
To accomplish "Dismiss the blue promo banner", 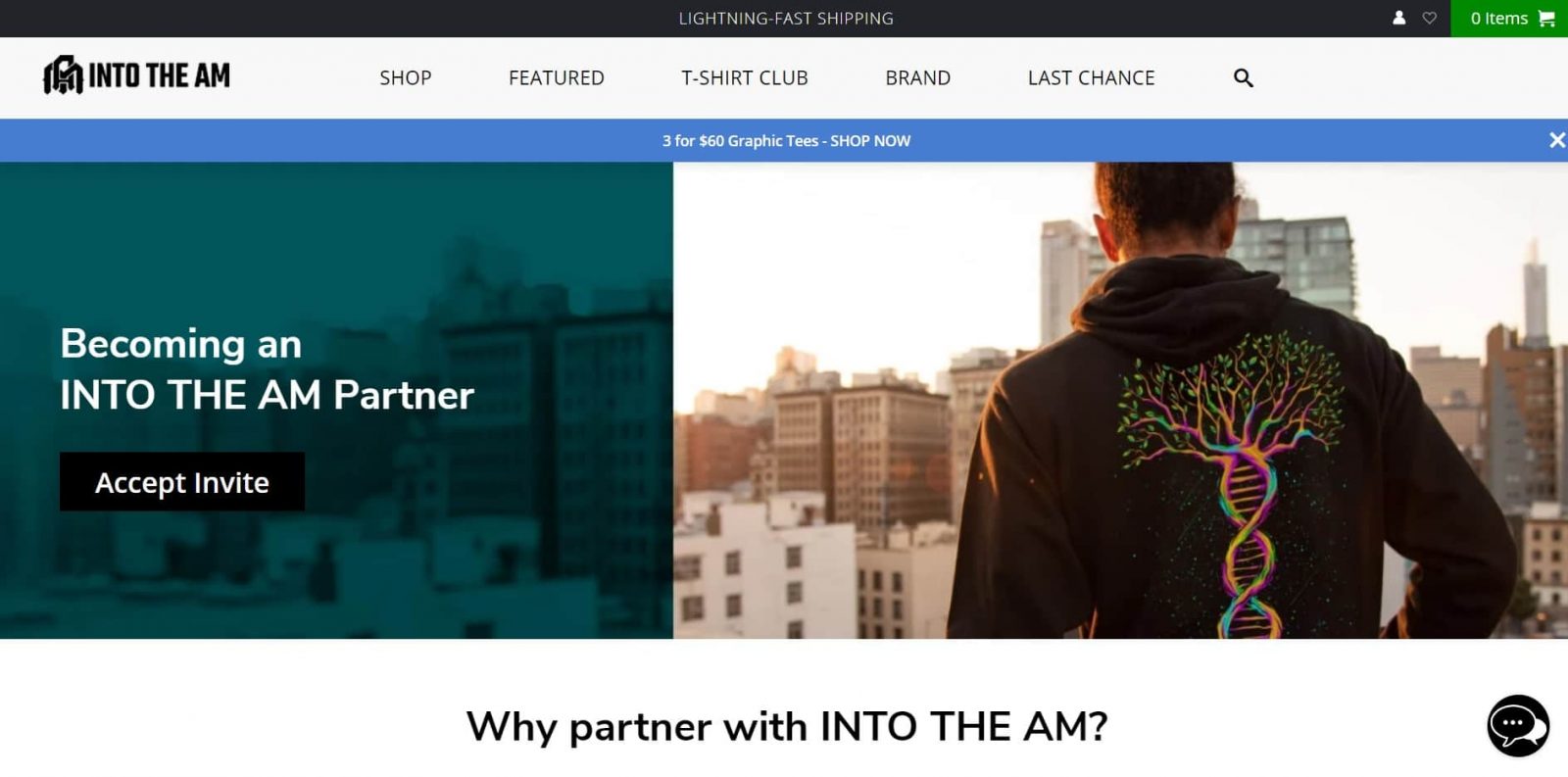I will [x=1556, y=140].
